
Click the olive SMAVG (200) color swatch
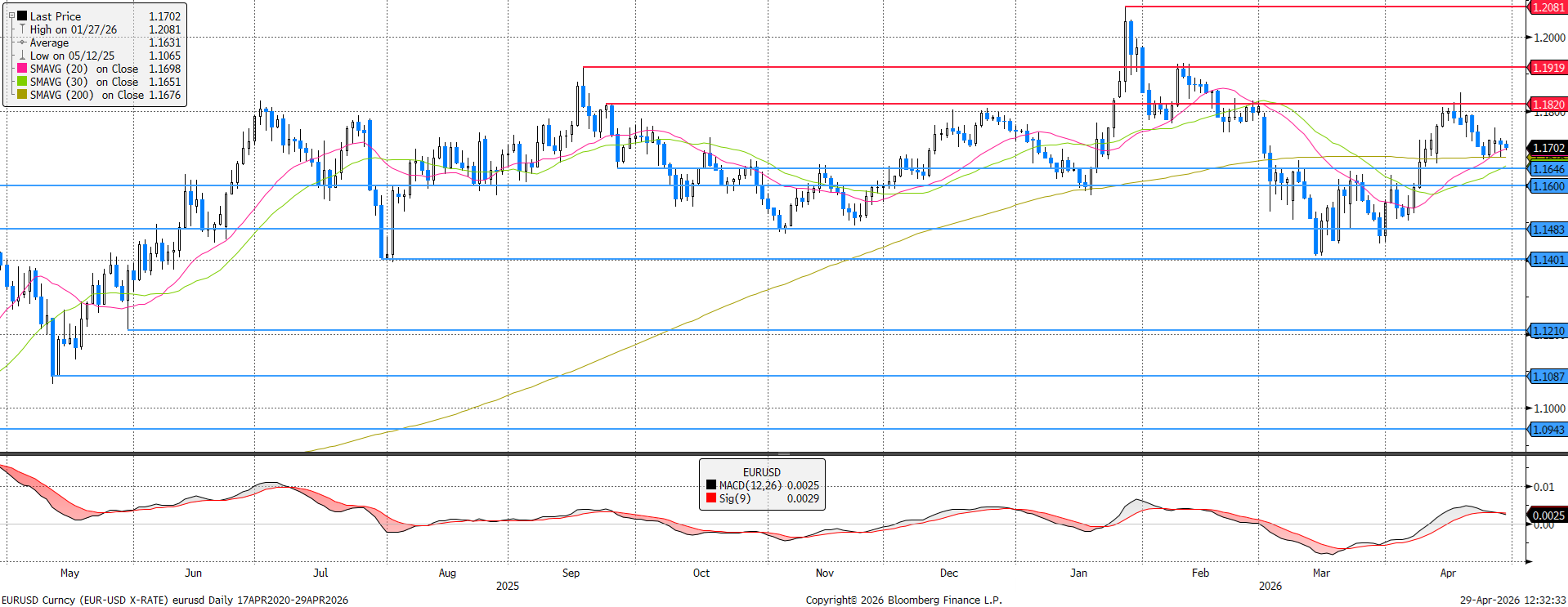point(22,95)
